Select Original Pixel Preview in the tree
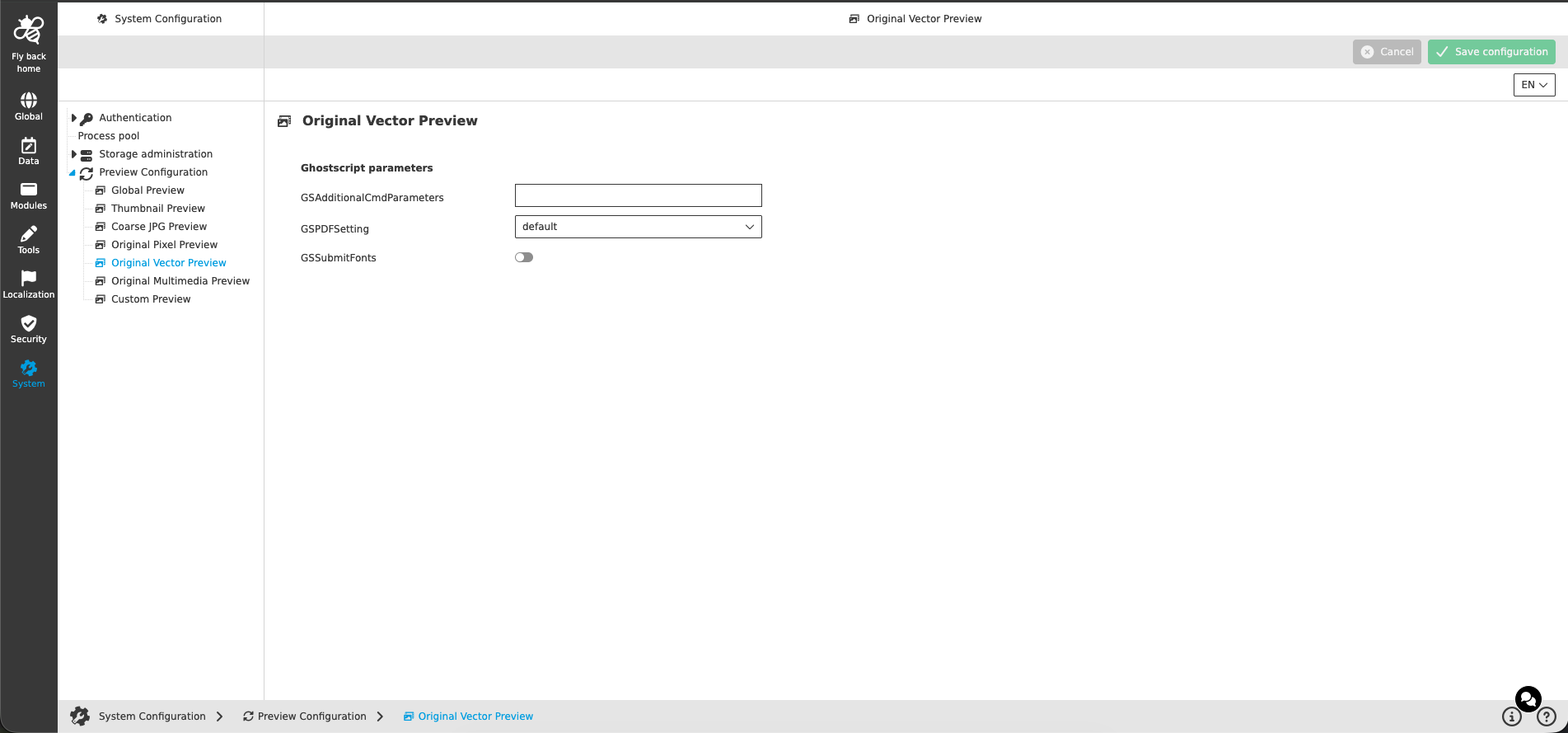Screen dimensions: 1568x733 (165, 245)
